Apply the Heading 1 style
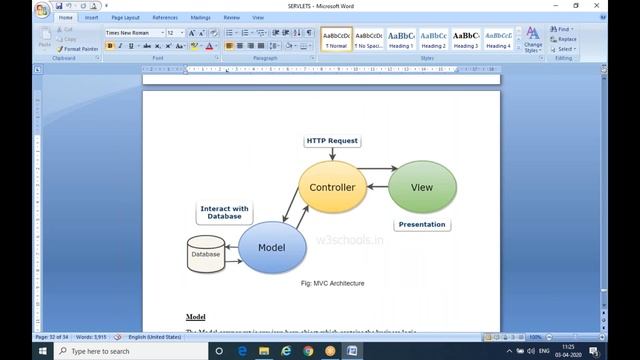This screenshot has width=640, height=360. tap(401, 39)
